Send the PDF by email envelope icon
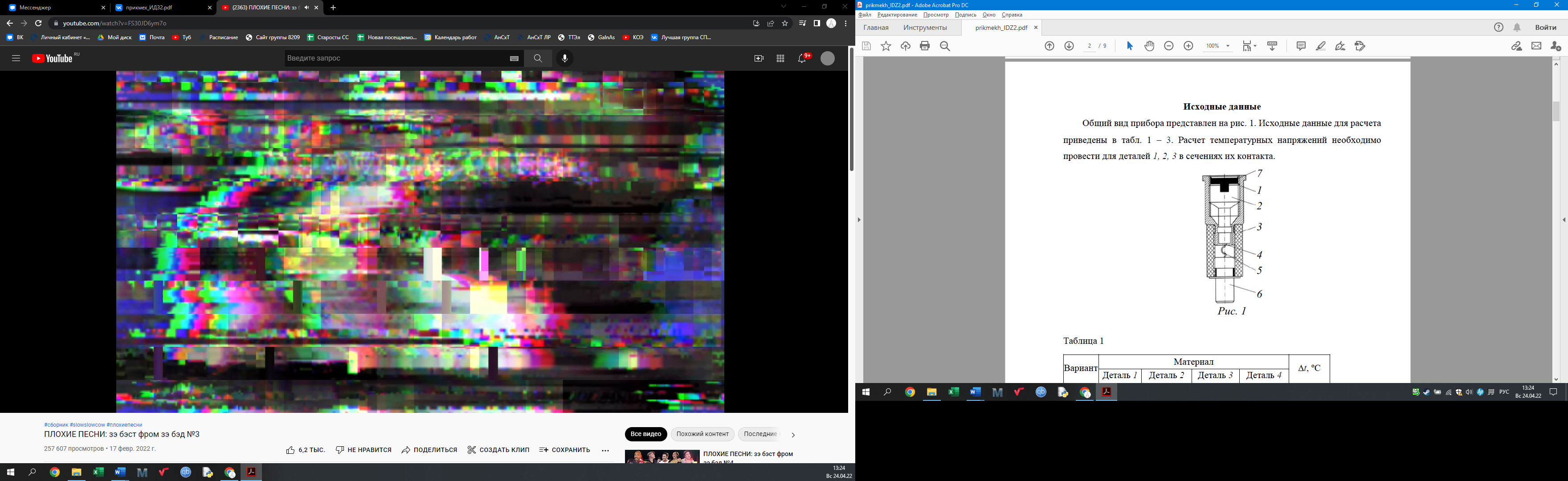1568x481 pixels. 1536,46
